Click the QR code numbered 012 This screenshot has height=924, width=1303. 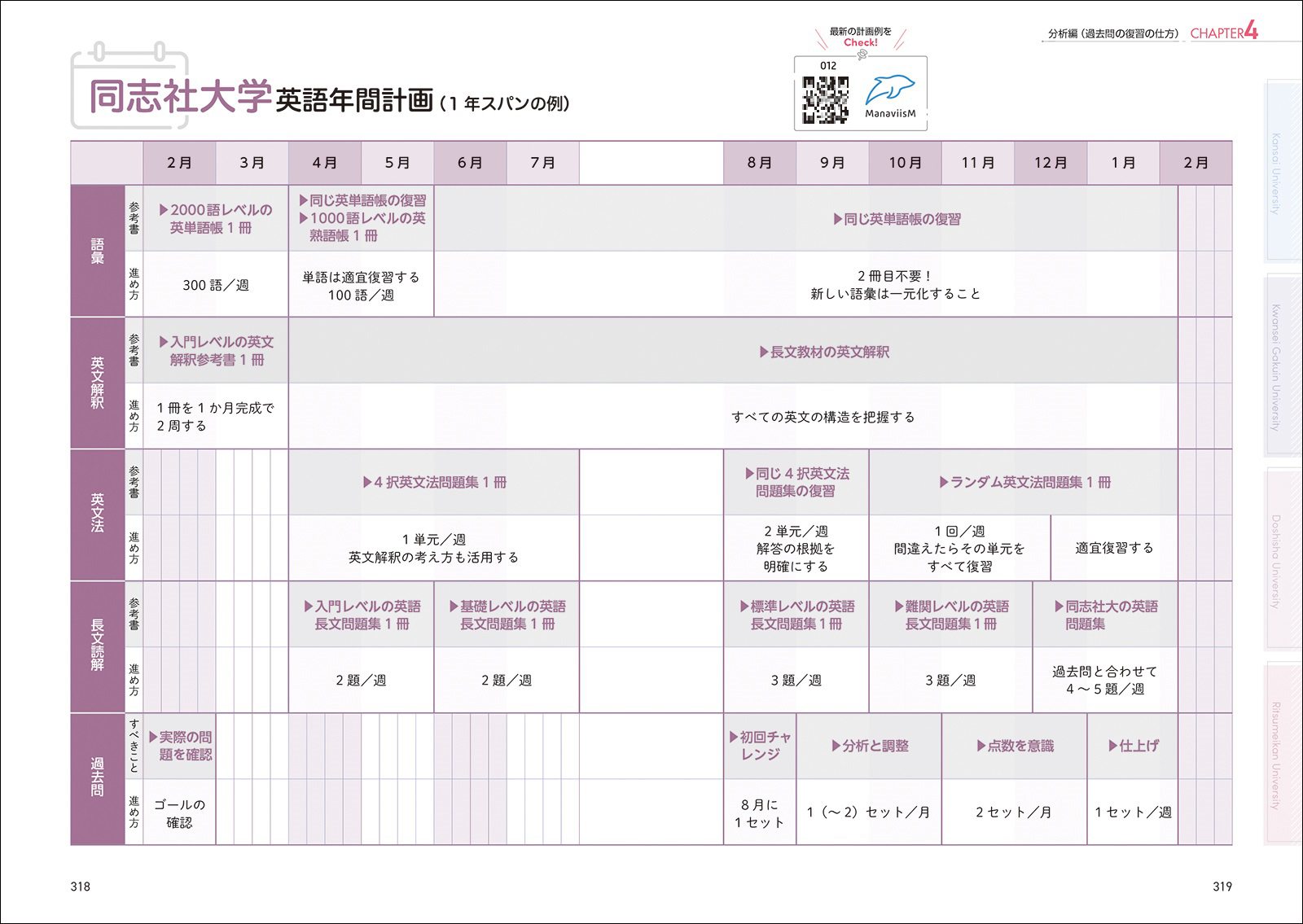(x=825, y=99)
